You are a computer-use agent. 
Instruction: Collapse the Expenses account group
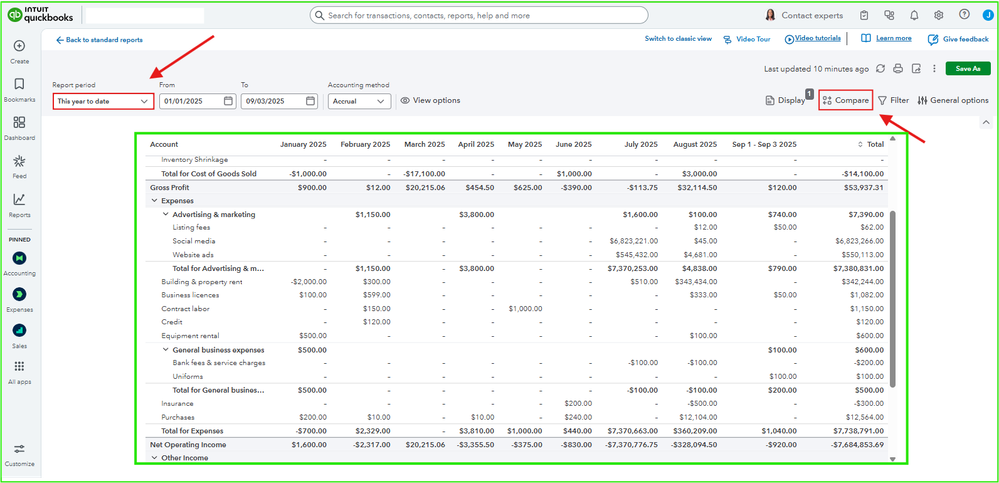tap(154, 201)
